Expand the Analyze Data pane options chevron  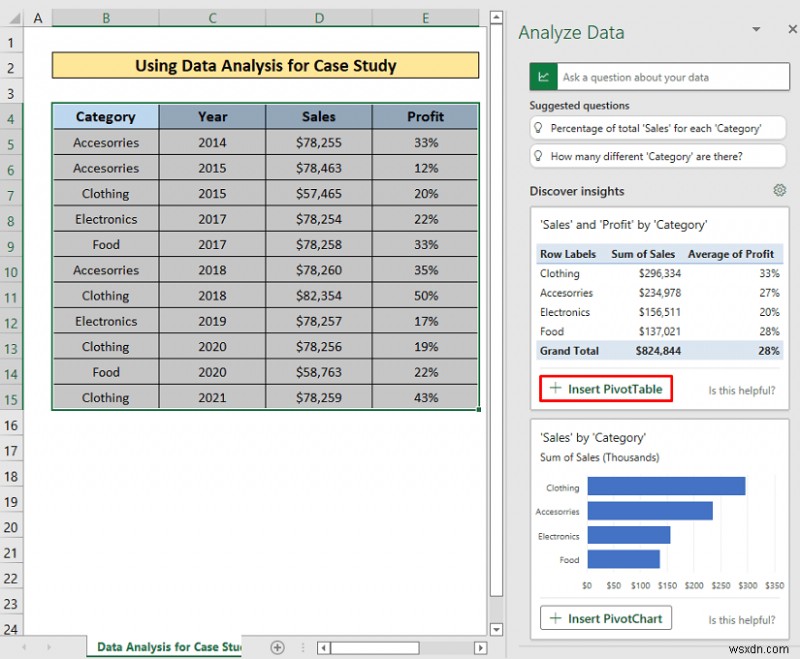(x=757, y=29)
